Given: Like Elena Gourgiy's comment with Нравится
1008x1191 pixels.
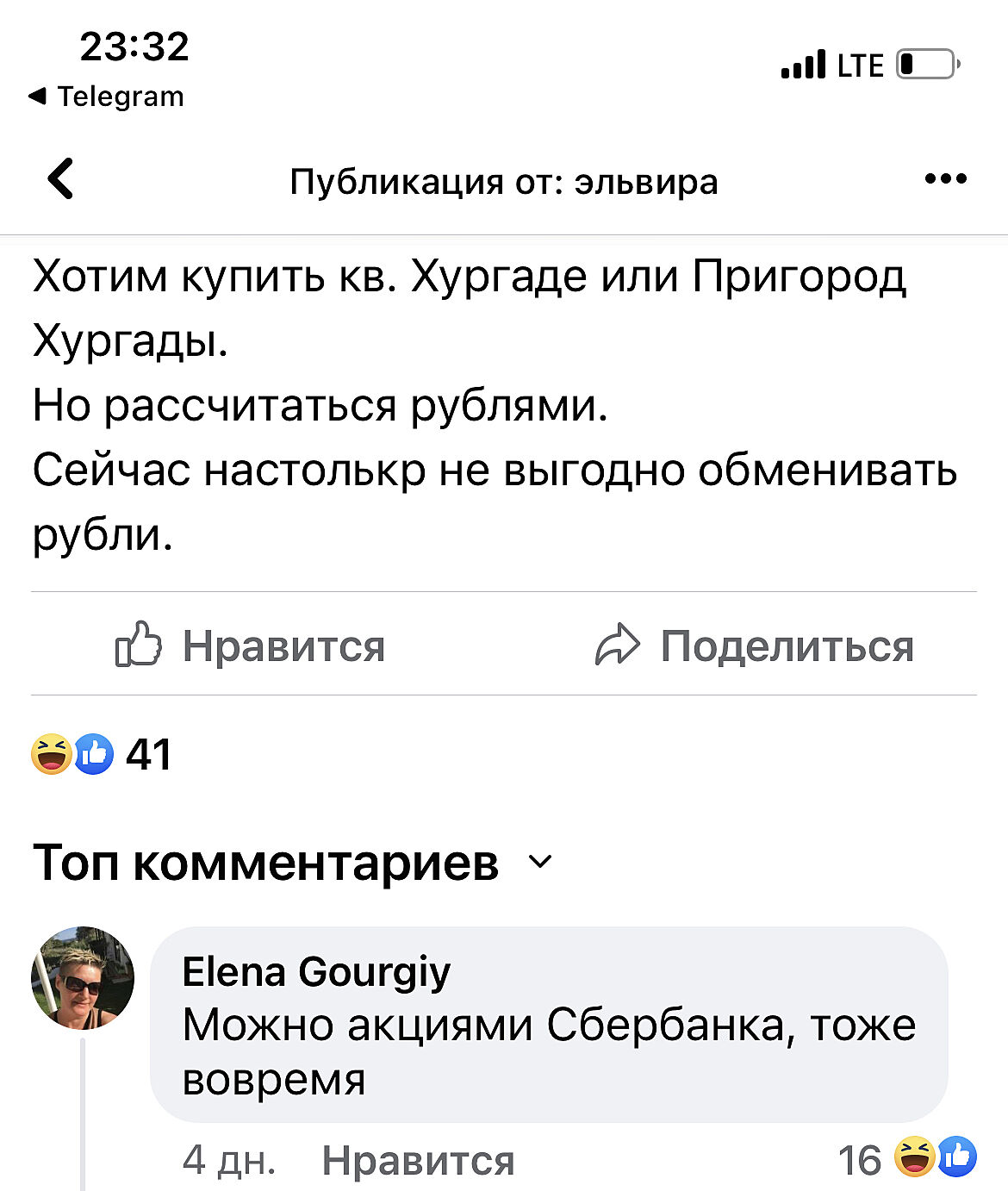Looking at the screenshot, I should pos(418,1160).
